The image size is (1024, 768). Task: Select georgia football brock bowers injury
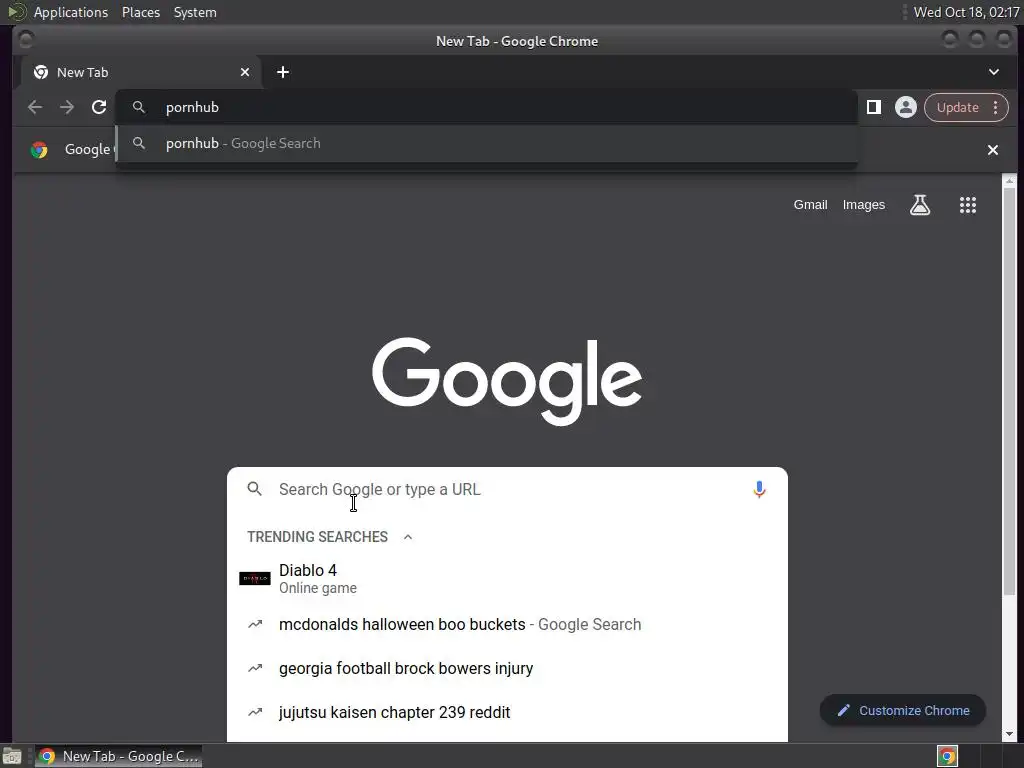tap(507, 669)
